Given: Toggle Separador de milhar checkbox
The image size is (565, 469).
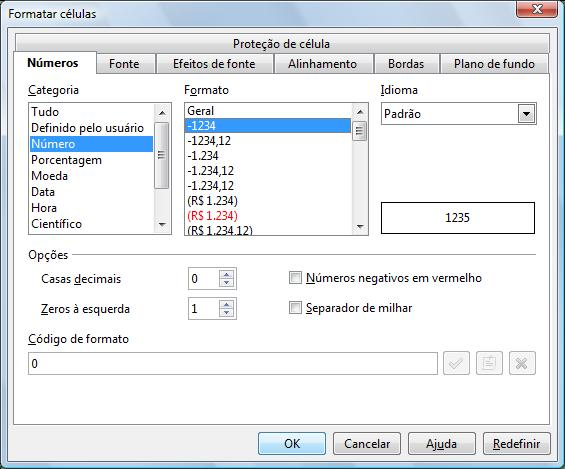Looking at the screenshot, I should pos(295,308).
